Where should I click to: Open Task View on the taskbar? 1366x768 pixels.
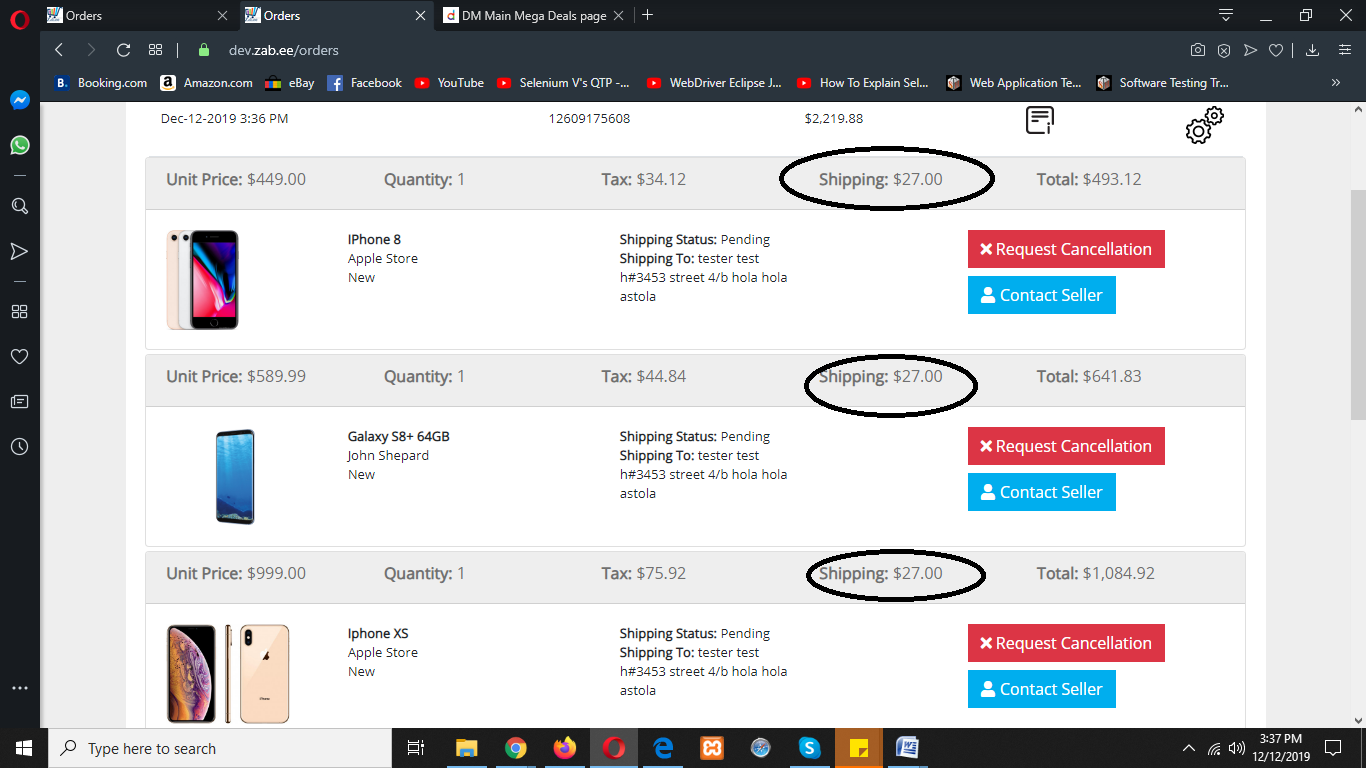tap(416, 748)
